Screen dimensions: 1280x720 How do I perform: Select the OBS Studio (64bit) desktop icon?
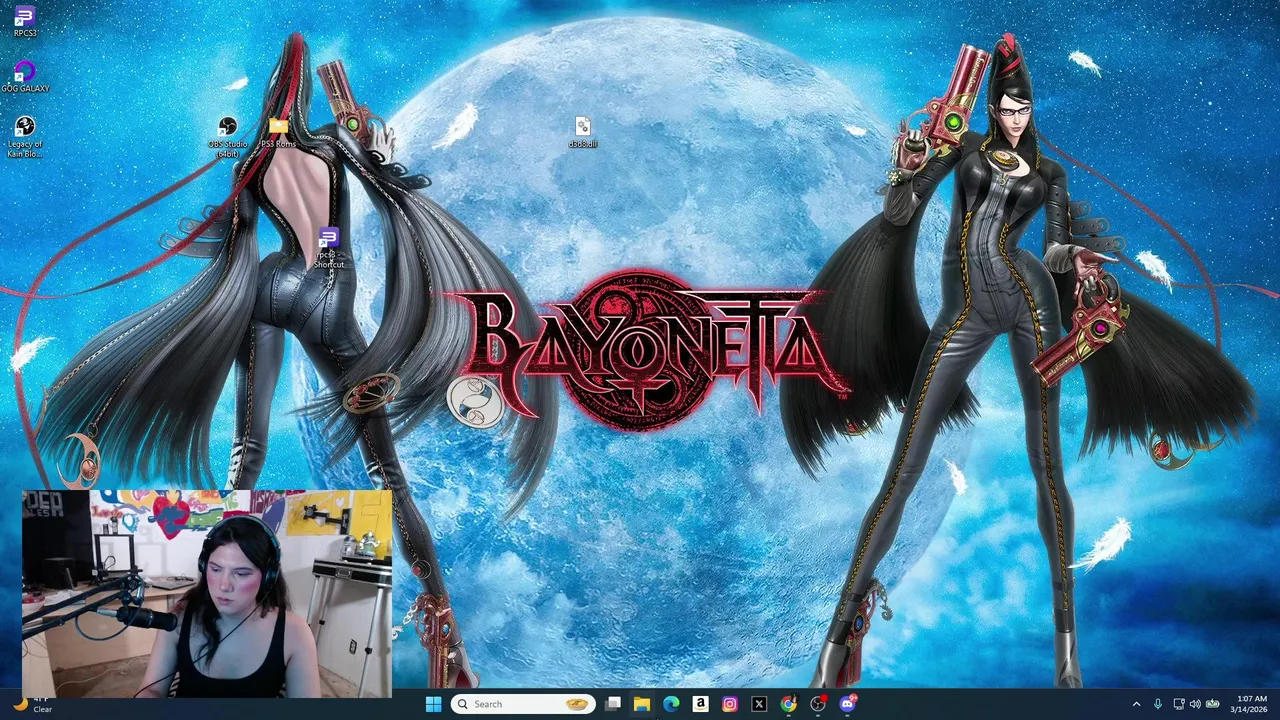coord(228,138)
